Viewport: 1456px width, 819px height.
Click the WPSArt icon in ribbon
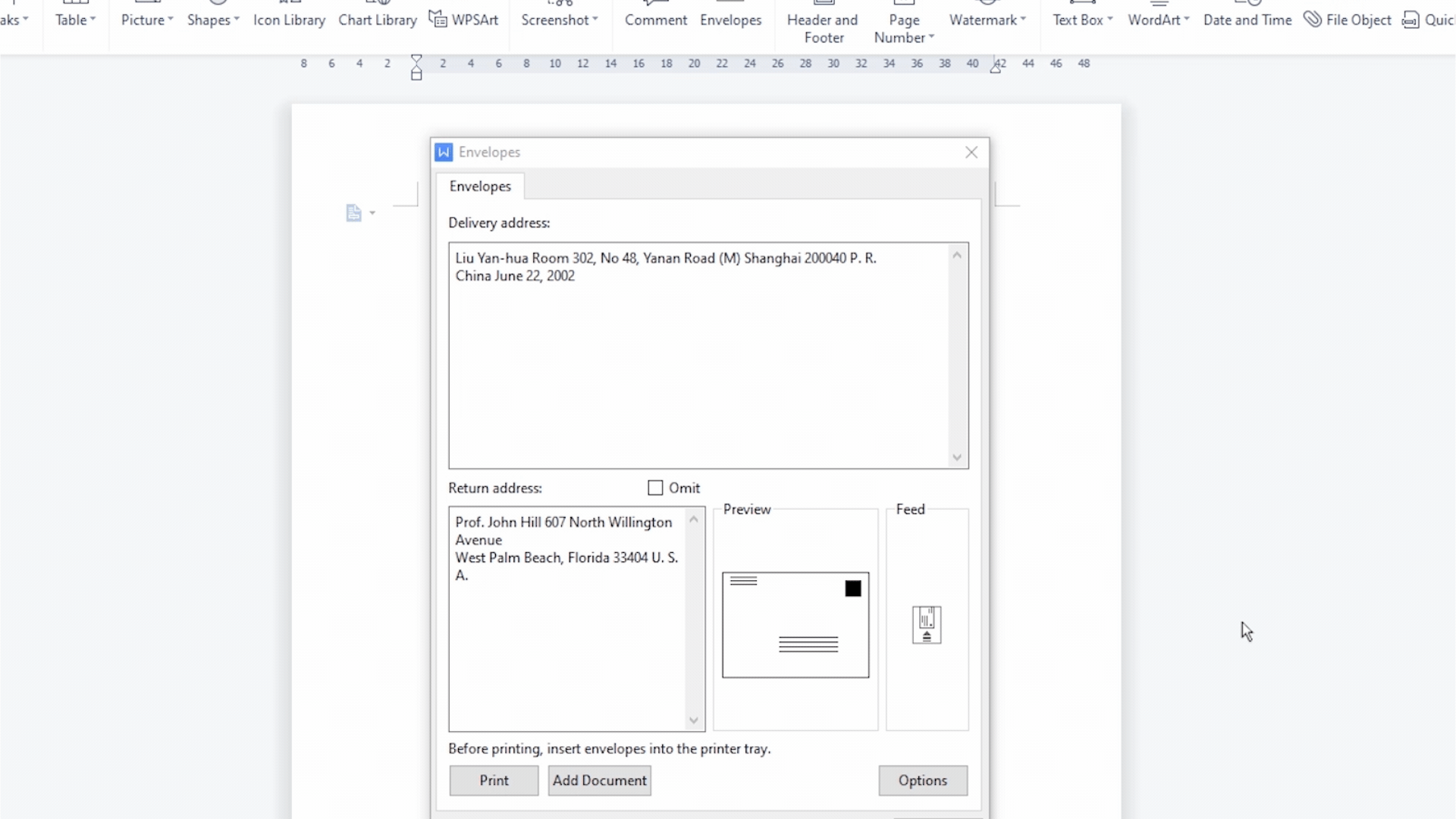click(438, 19)
